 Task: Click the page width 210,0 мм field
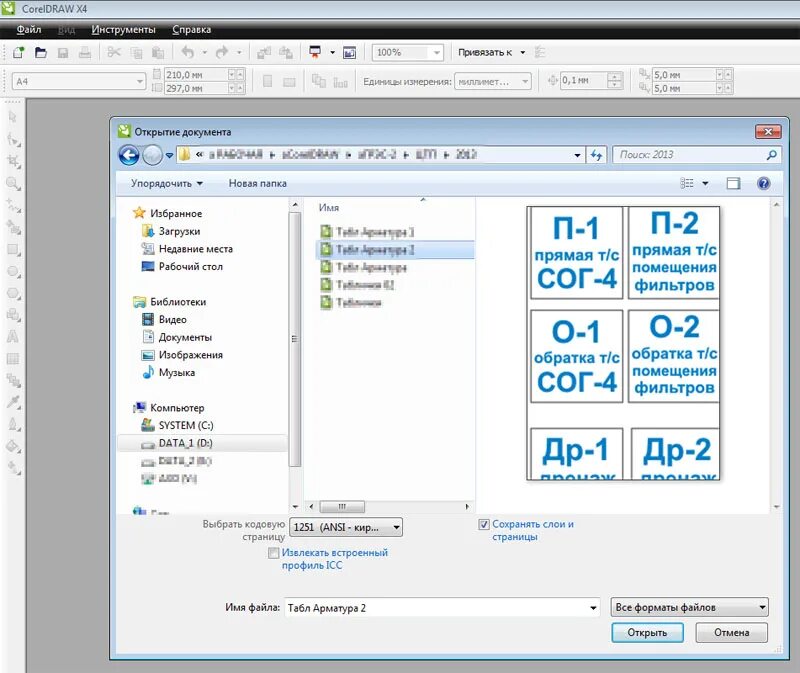195,75
